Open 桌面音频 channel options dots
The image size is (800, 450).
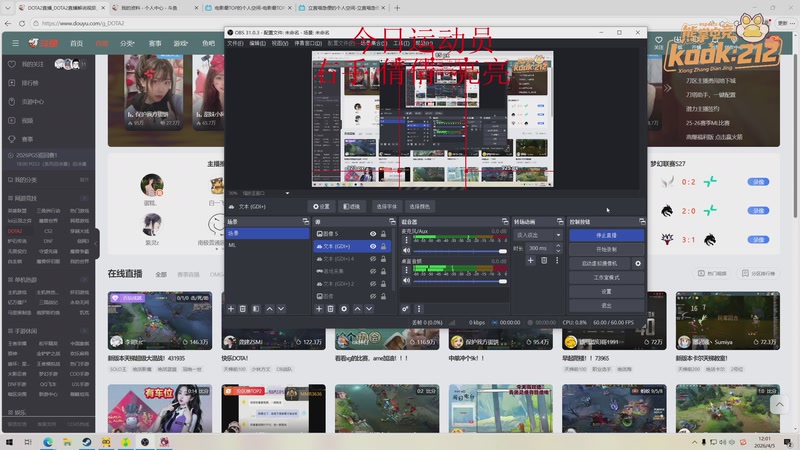[407, 270]
